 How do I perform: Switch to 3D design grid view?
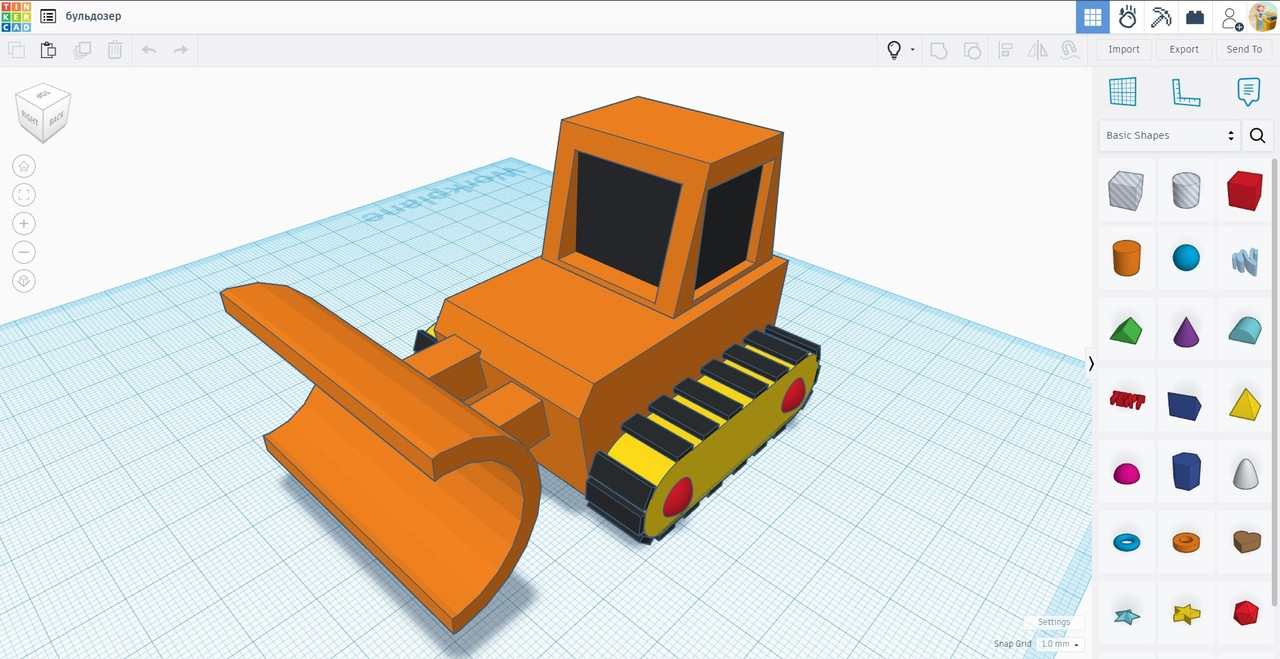(x=1093, y=17)
